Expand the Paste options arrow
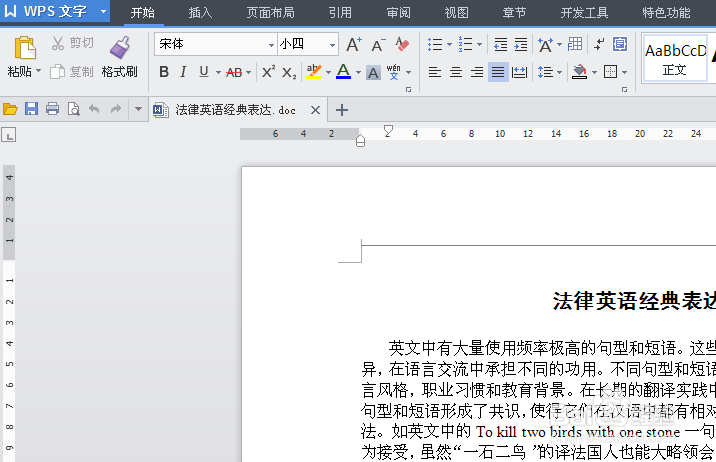Image resolution: width=716 pixels, height=462 pixels. coord(38,71)
